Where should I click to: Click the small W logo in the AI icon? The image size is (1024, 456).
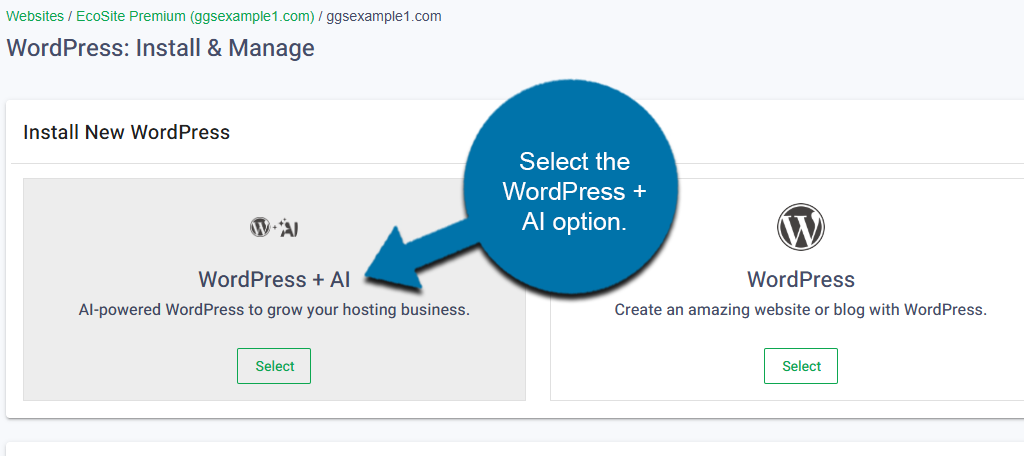pos(259,228)
